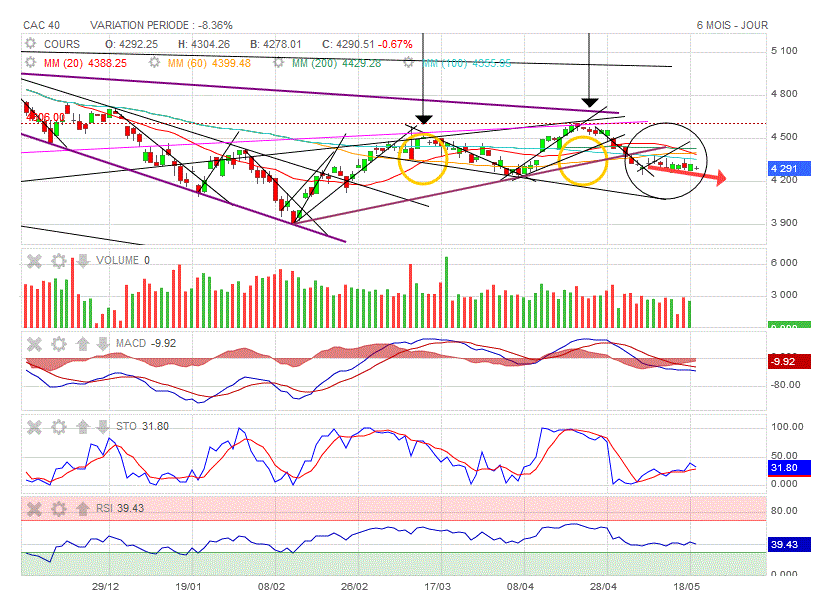This screenshot has height=599, width=830.
Task: Click the red -9.92 MACD value tag
Action: 789,361
